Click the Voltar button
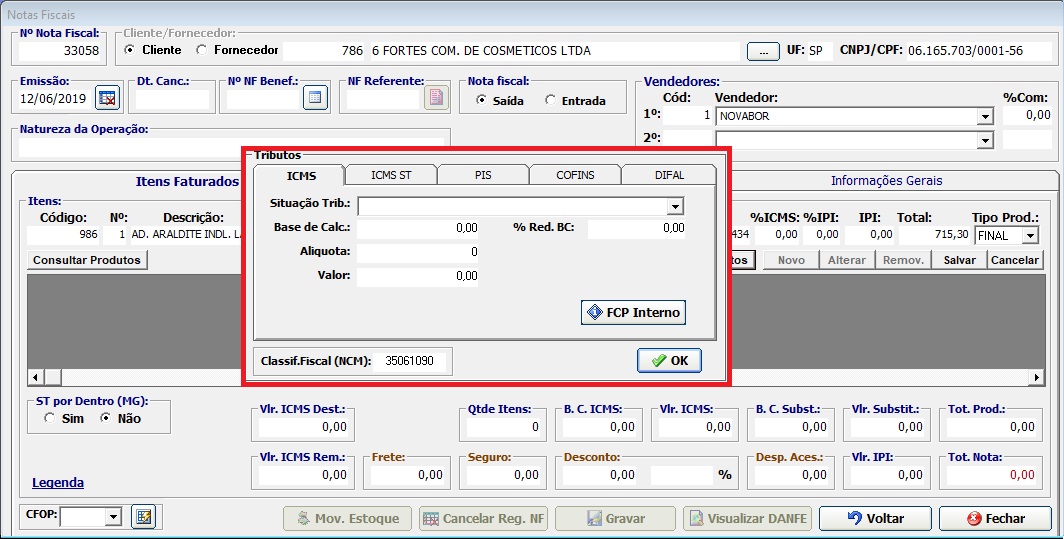 tap(875, 519)
